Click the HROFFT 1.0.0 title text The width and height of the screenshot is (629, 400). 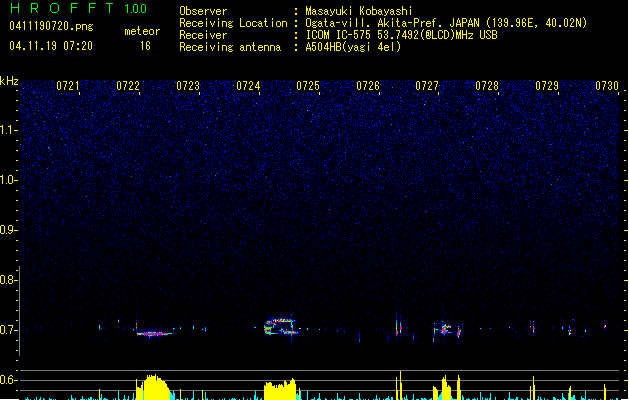pyautogui.click(x=78, y=8)
